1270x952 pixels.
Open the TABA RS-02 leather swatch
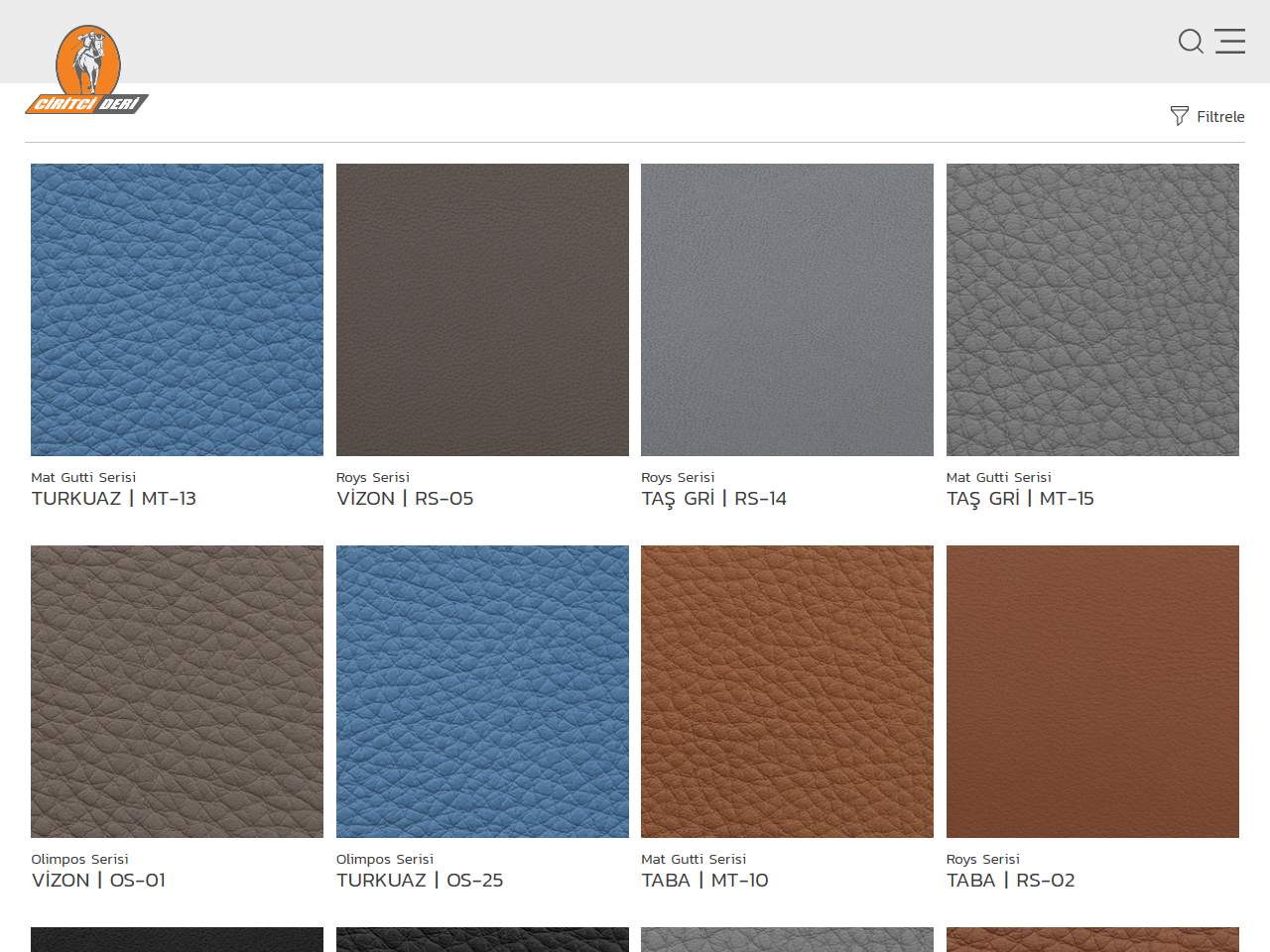tap(1092, 691)
